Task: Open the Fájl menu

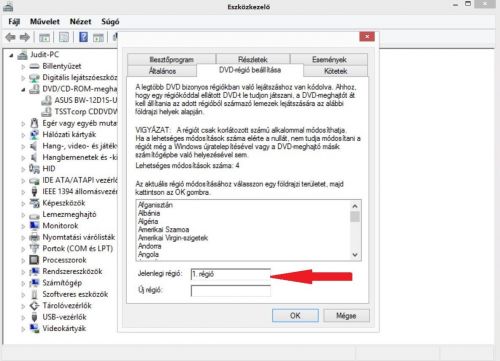Action: click(14, 22)
